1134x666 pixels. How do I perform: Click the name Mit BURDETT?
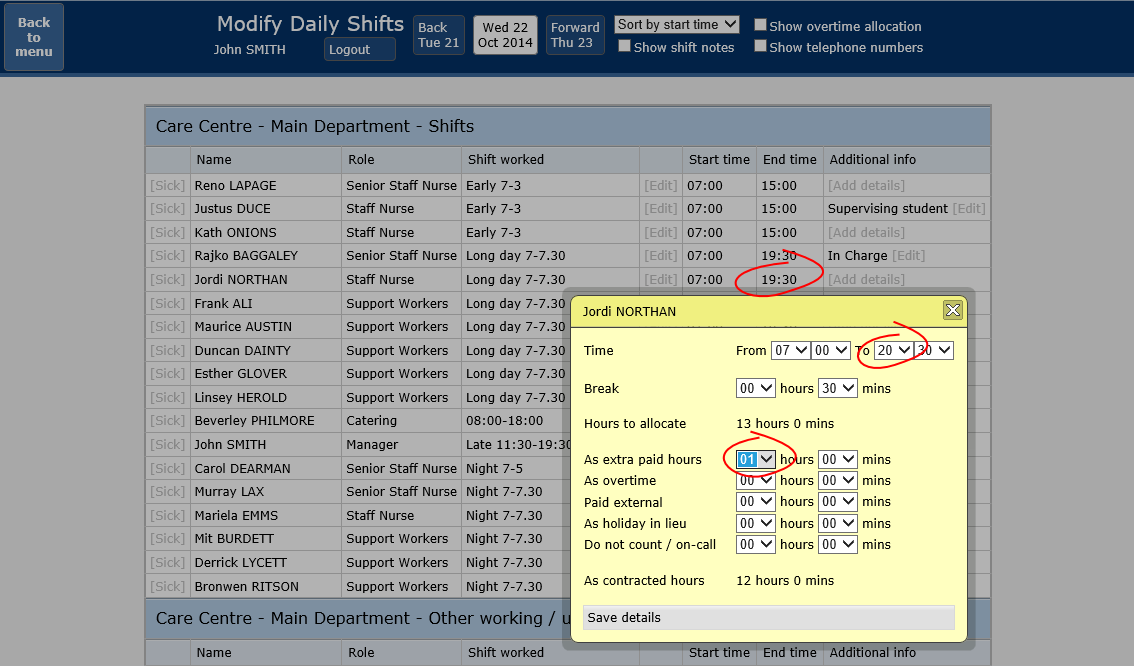tap(234, 539)
